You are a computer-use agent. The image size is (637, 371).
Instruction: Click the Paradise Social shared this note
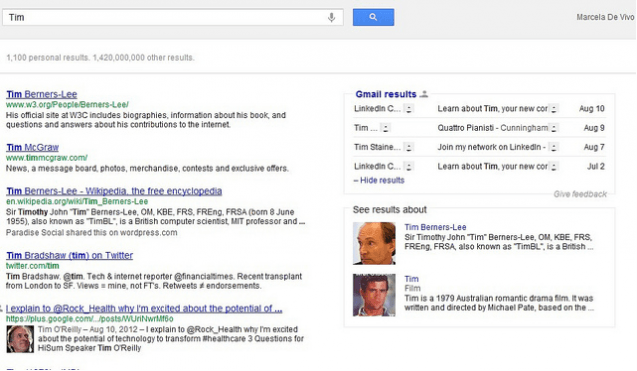[x=91, y=233]
